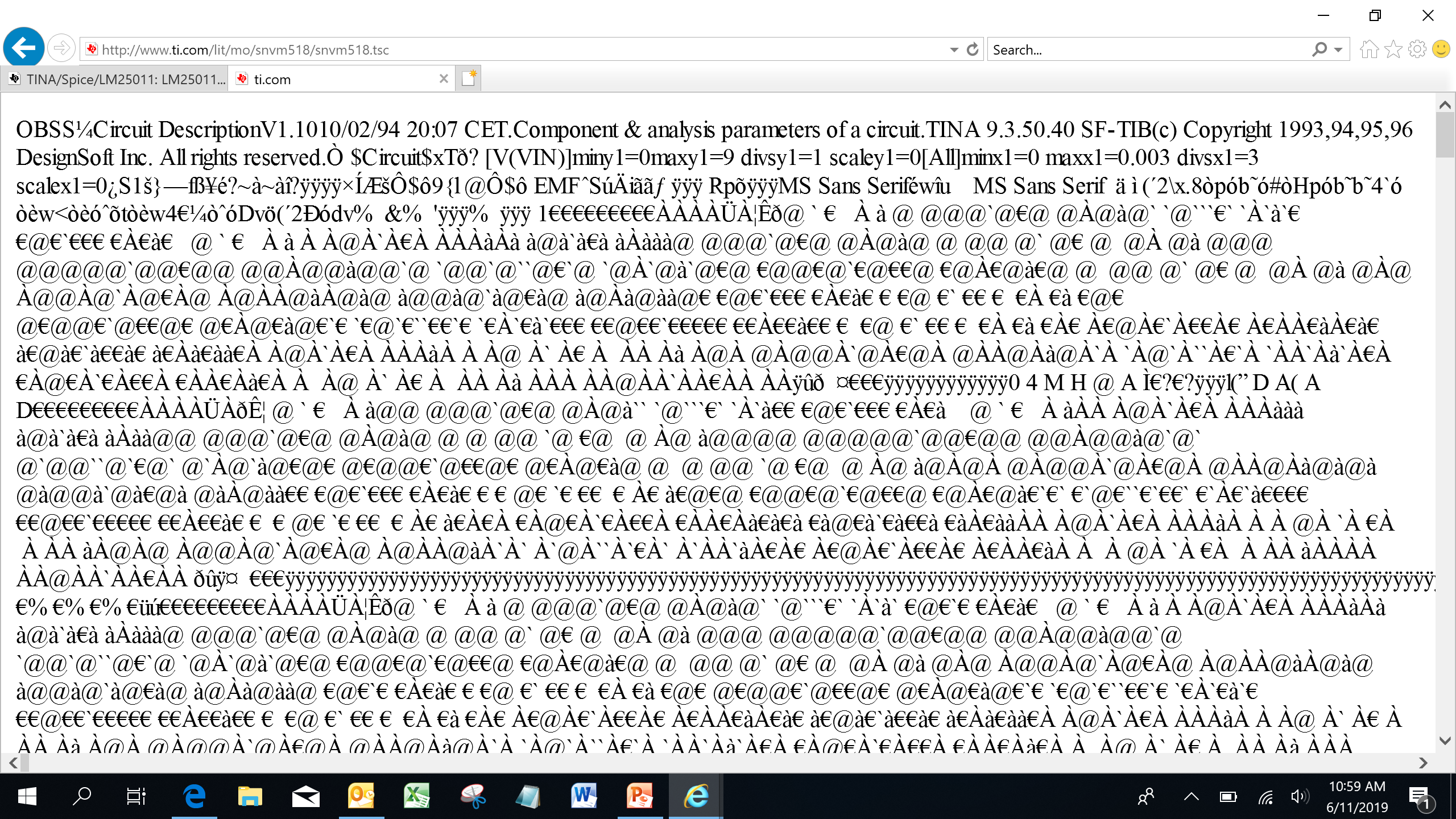Open Word from the taskbar
The image size is (1456, 819).
pyautogui.click(x=584, y=796)
